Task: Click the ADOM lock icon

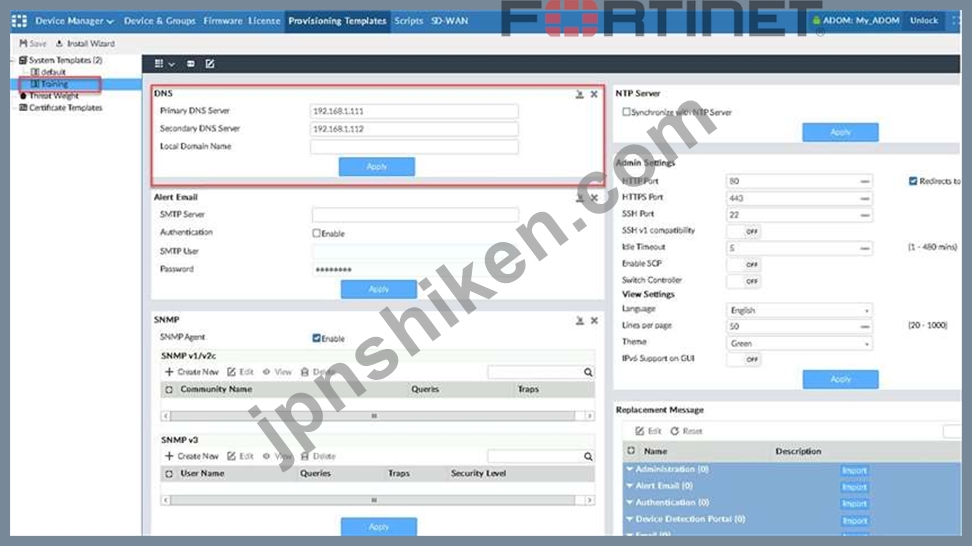Action: click(816, 20)
